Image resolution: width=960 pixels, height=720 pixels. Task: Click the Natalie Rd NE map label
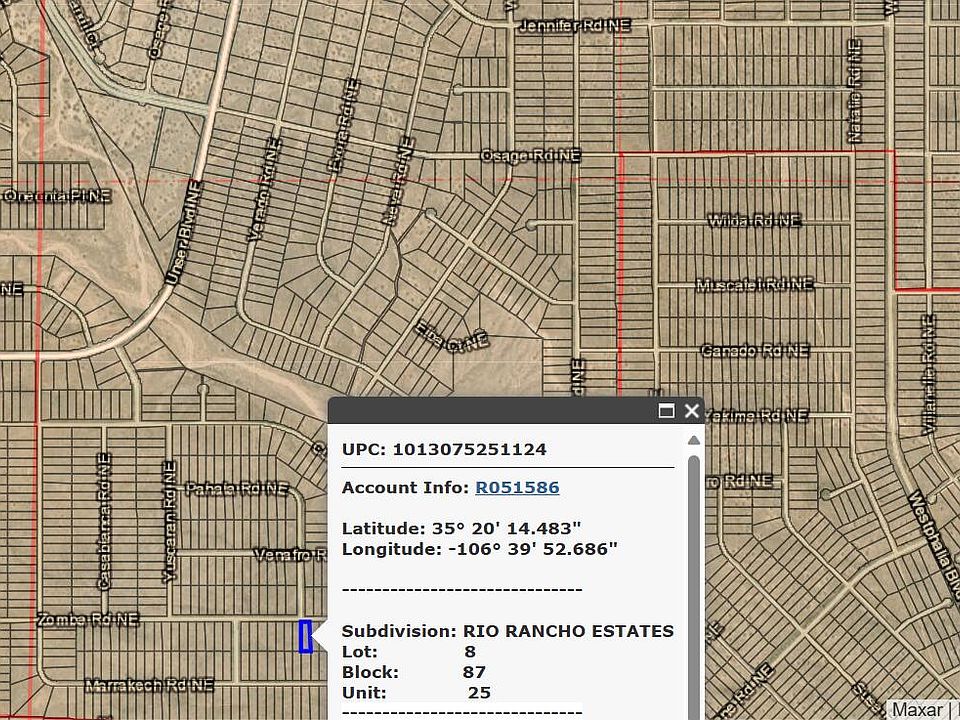[855, 91]
